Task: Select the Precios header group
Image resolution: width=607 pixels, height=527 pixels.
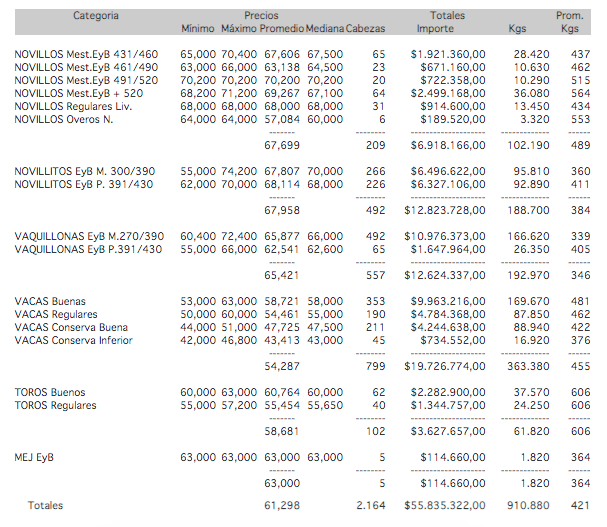Action: (261, 16)
